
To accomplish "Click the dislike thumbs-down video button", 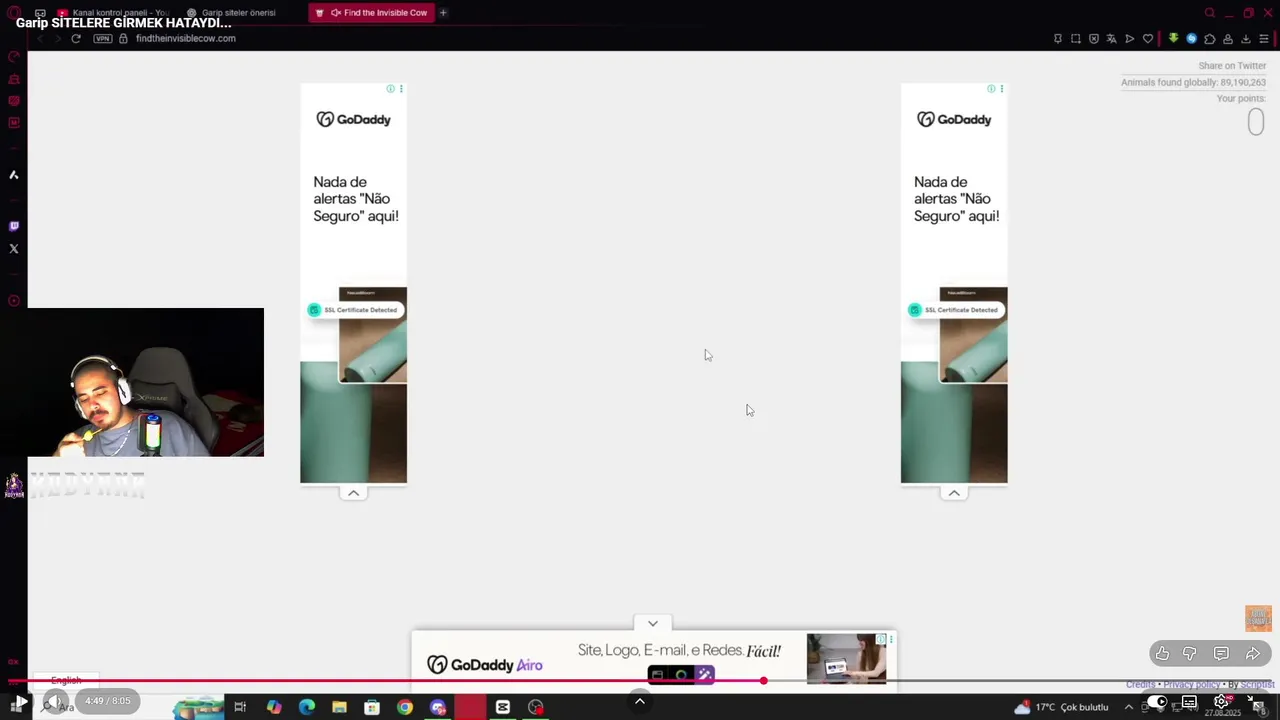I will tap(1190, 654).
